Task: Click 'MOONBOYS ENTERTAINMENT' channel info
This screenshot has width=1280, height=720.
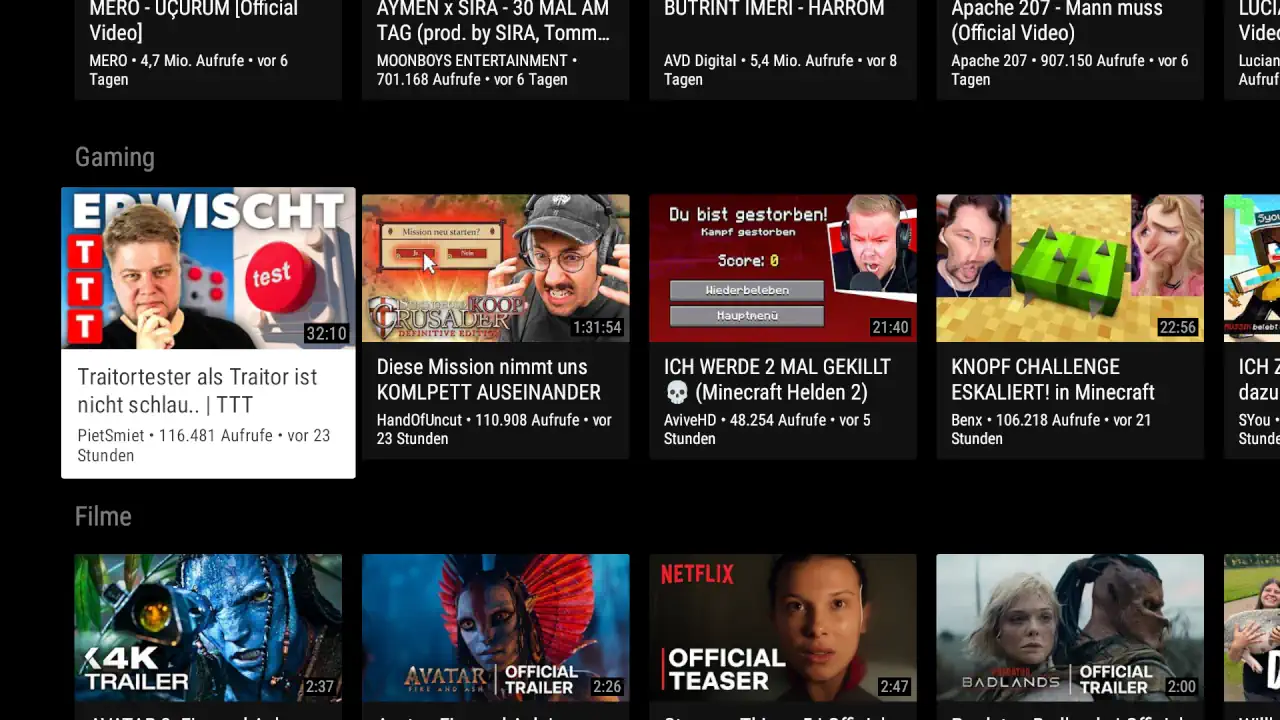Action: [x=476, y=70]
